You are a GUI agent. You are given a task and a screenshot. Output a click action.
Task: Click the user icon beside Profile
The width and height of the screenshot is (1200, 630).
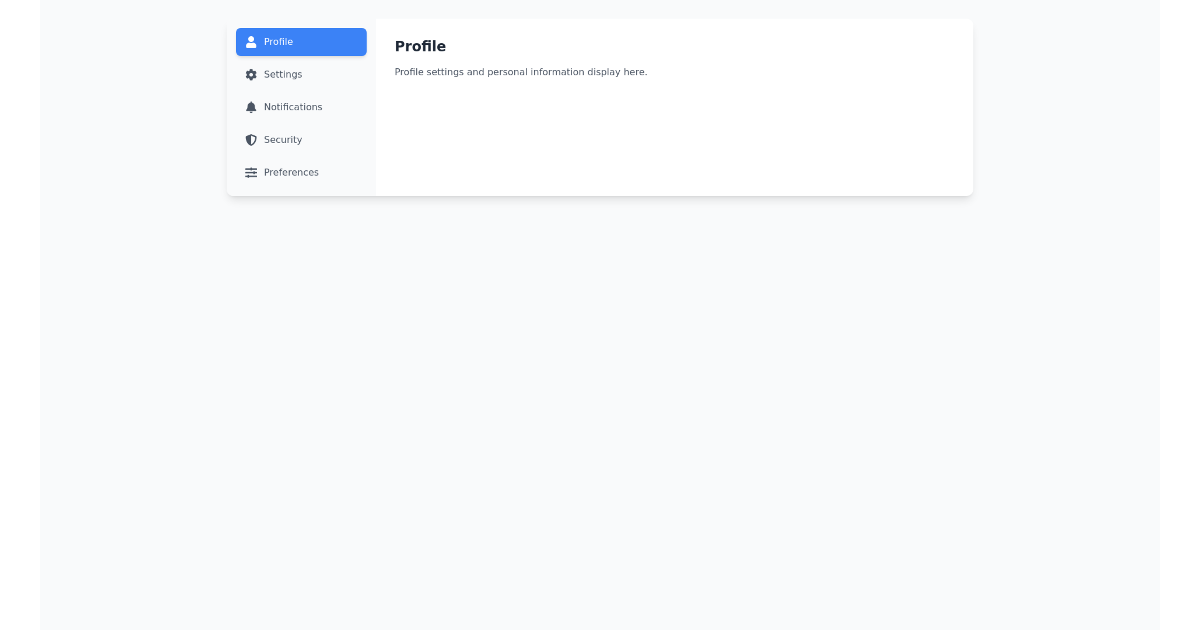point(252,42)
